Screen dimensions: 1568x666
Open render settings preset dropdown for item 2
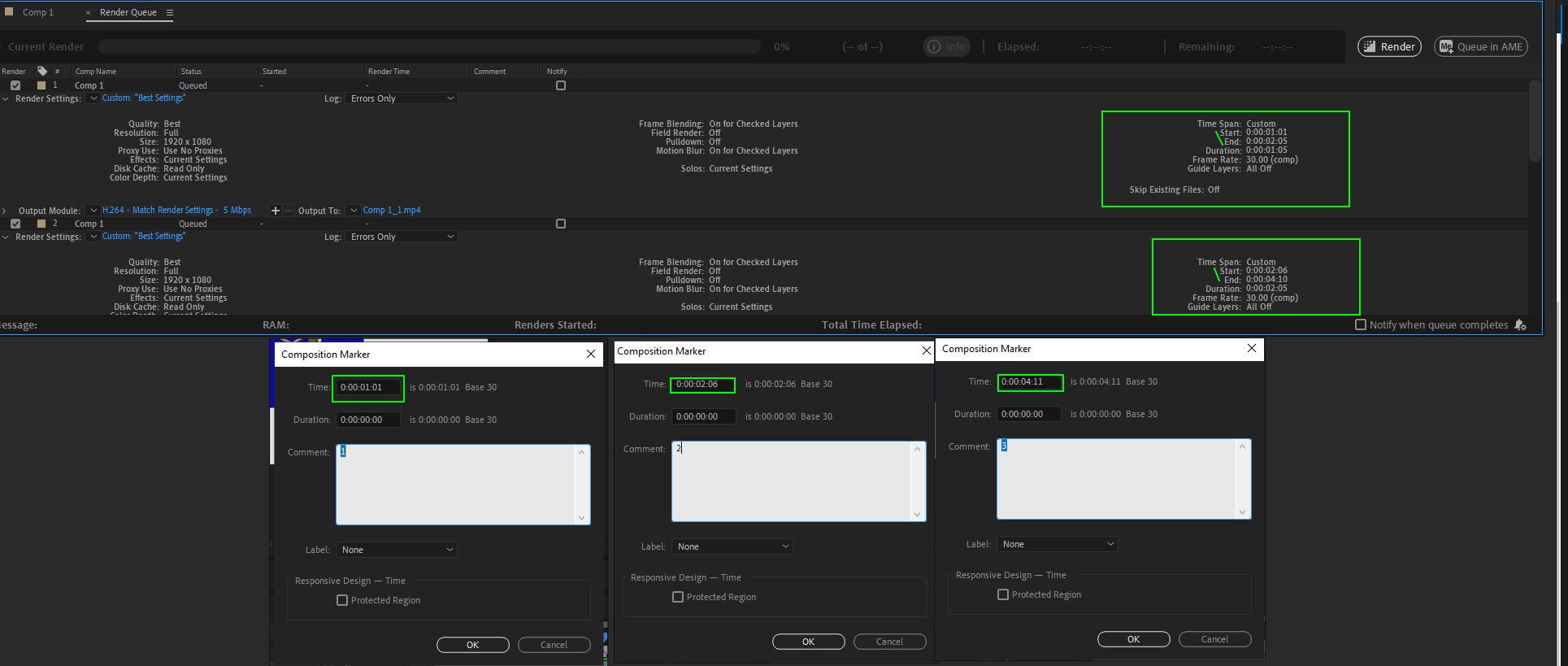point(93,237)
